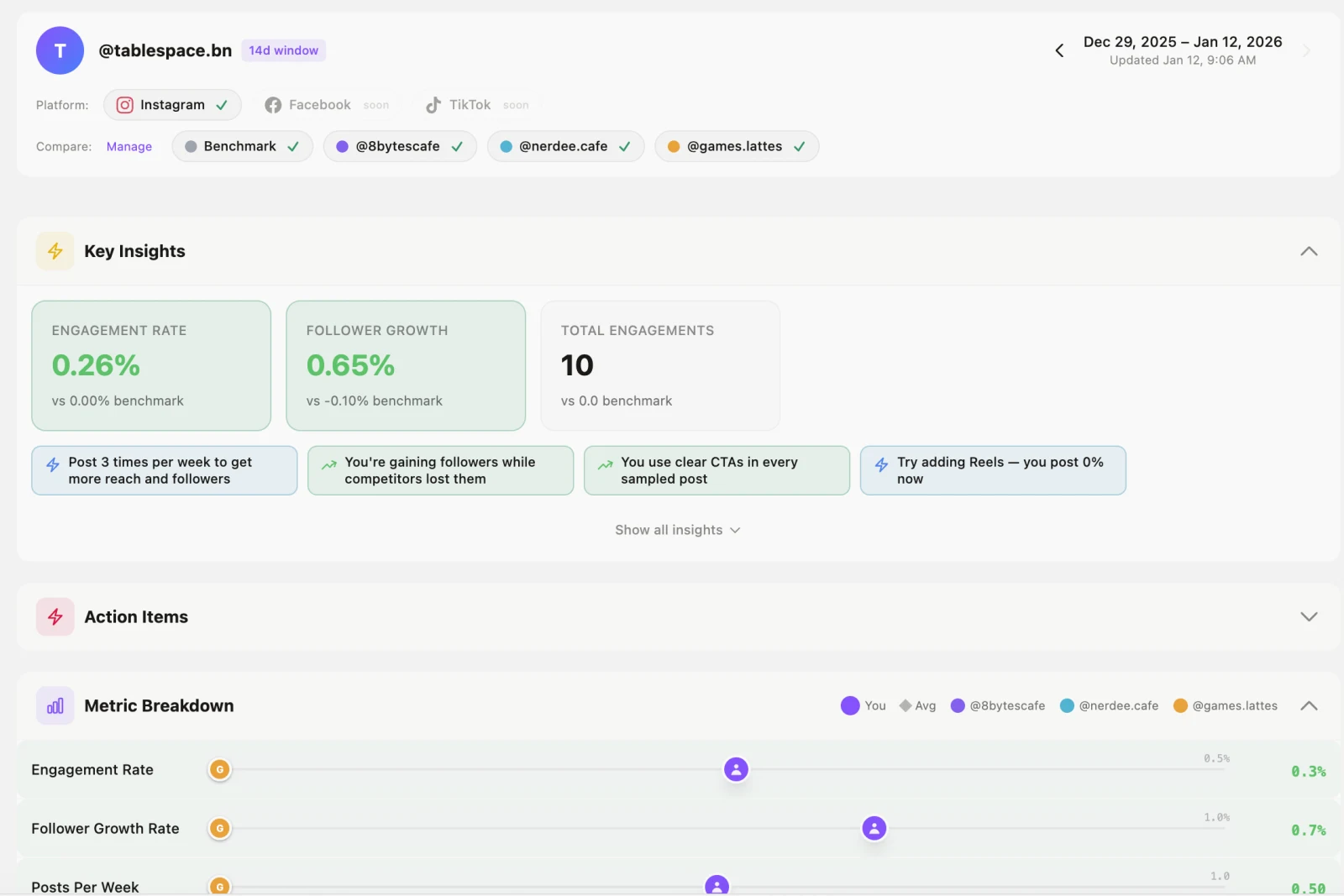The width and height of the screenshot is (1344, 896).
Task: Click the Engagement Rate row label
Action: 92,770
